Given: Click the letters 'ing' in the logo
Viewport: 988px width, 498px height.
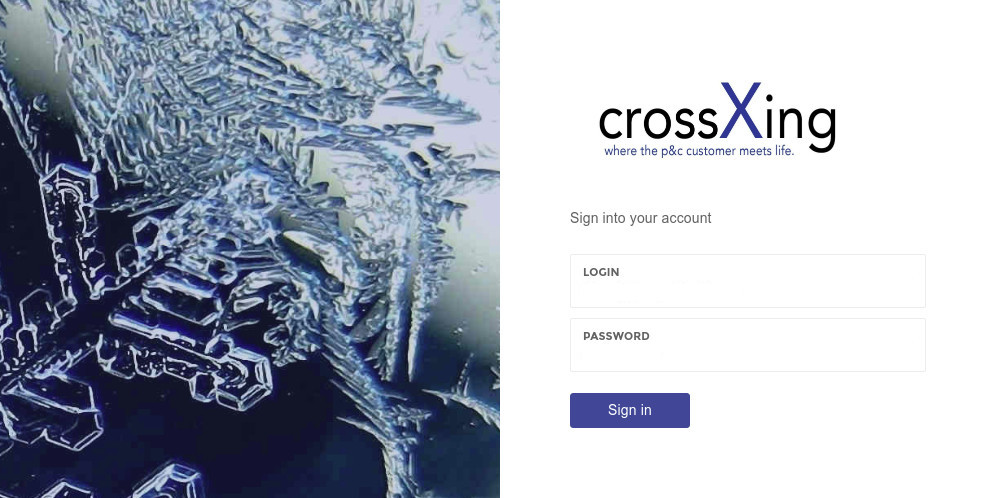Looking at the screenshot, I should tap(800, 124).
